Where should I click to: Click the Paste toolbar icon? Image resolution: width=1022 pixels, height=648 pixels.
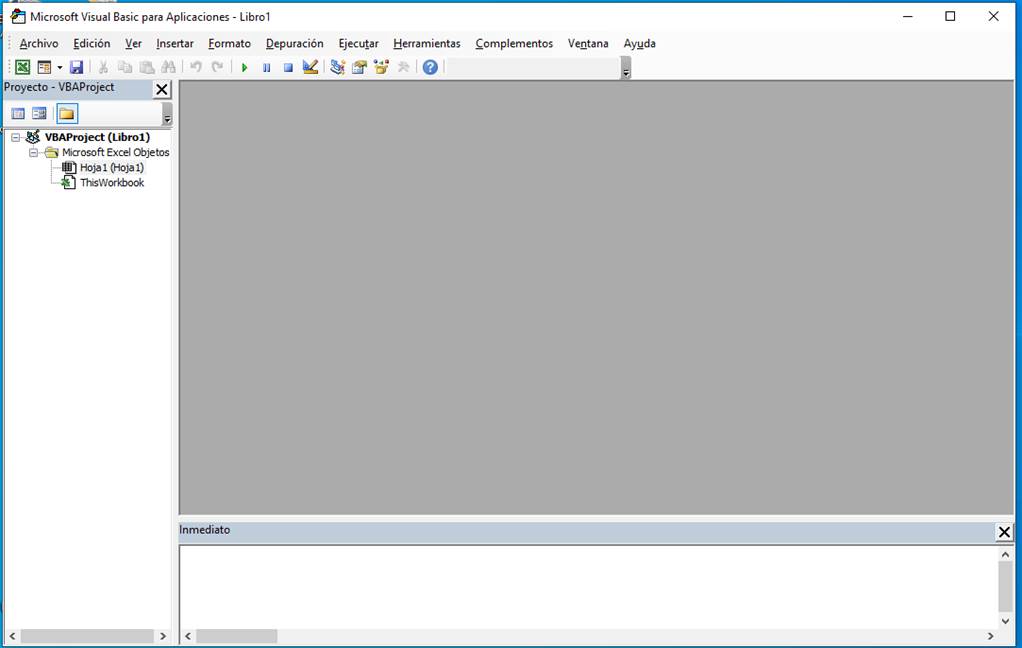(147, 67)
